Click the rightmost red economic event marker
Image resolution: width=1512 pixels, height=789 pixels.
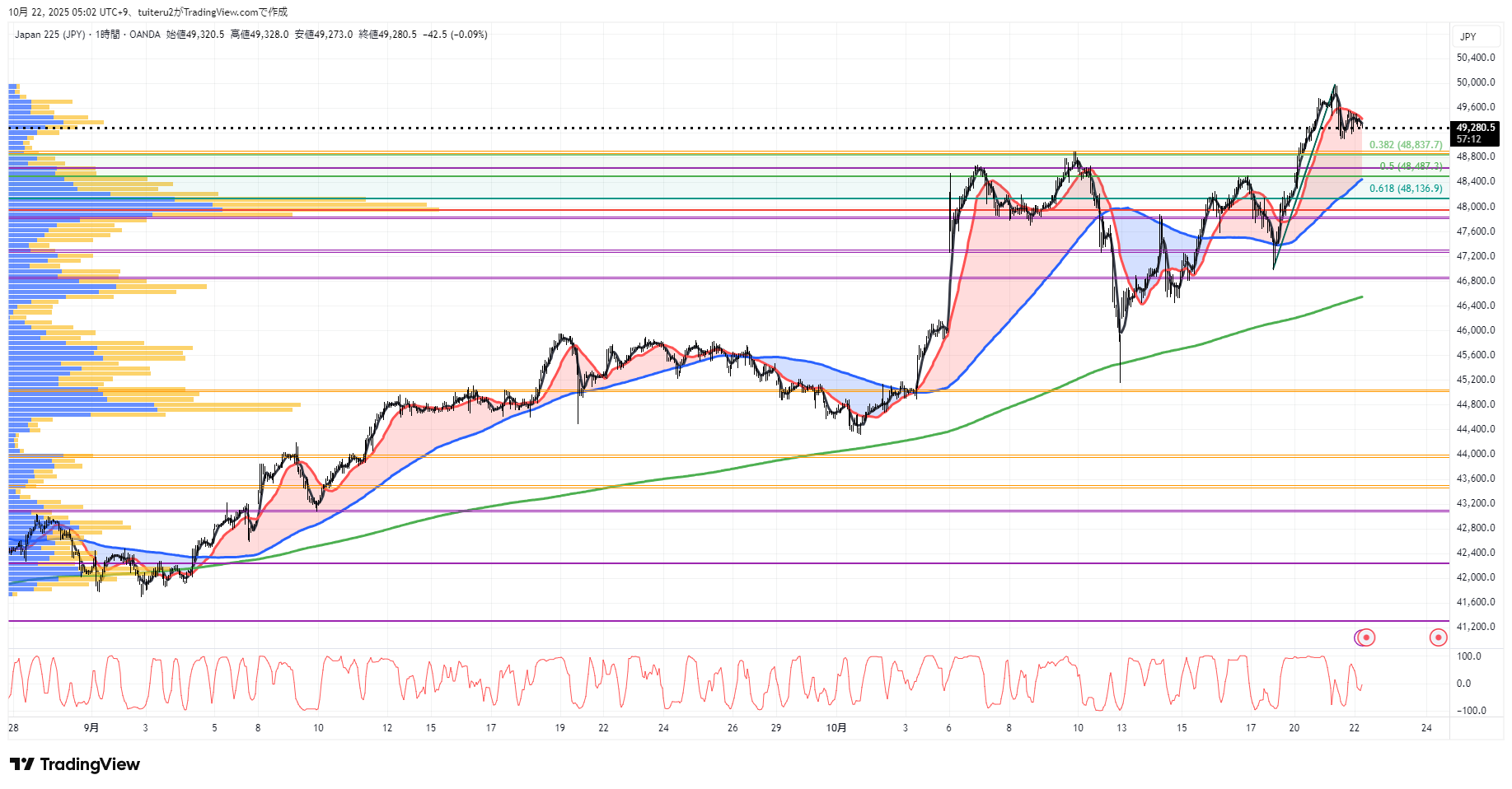click(1438, 637)
